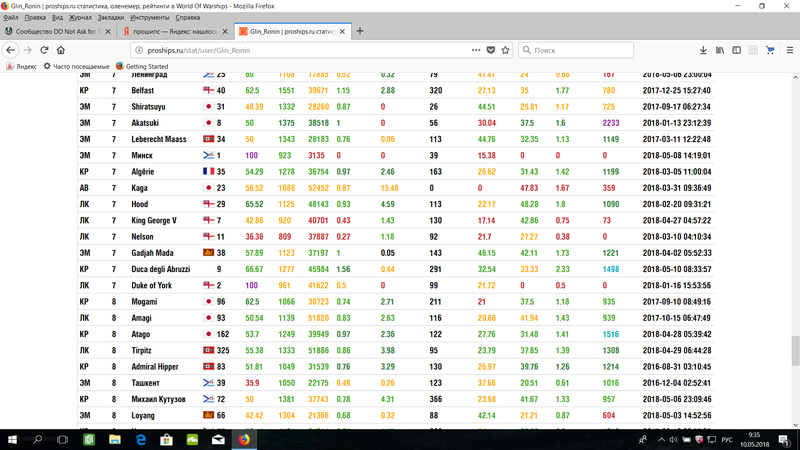Screen dimensions: 800x450
Task: Save page to Pocket icon
Action: [x=492, y=49]
